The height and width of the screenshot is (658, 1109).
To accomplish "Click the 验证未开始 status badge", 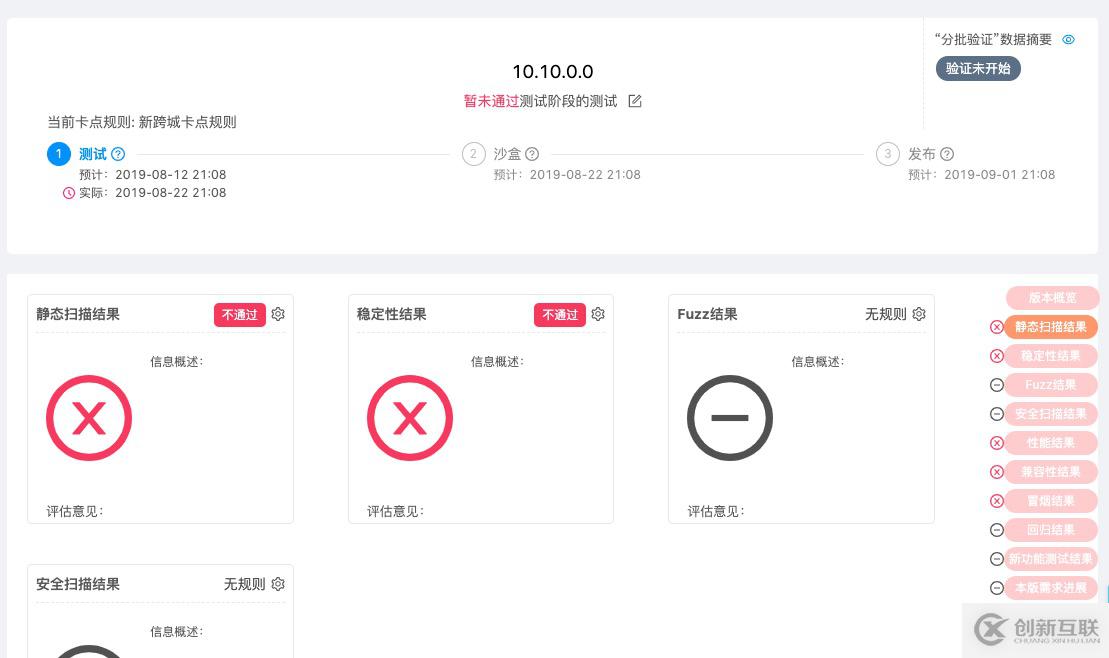I will click(978, 69).
